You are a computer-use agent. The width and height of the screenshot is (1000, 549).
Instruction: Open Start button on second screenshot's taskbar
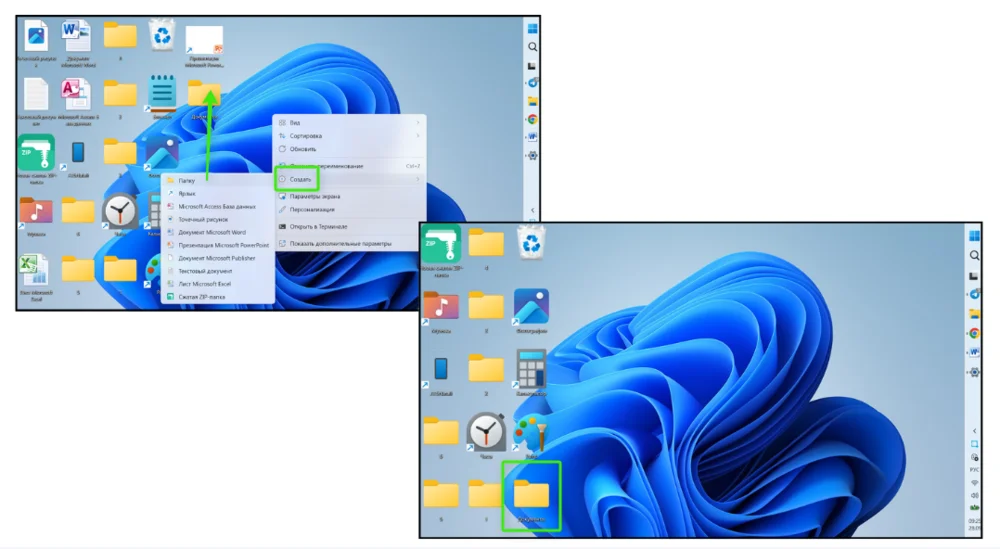point(974,236)
